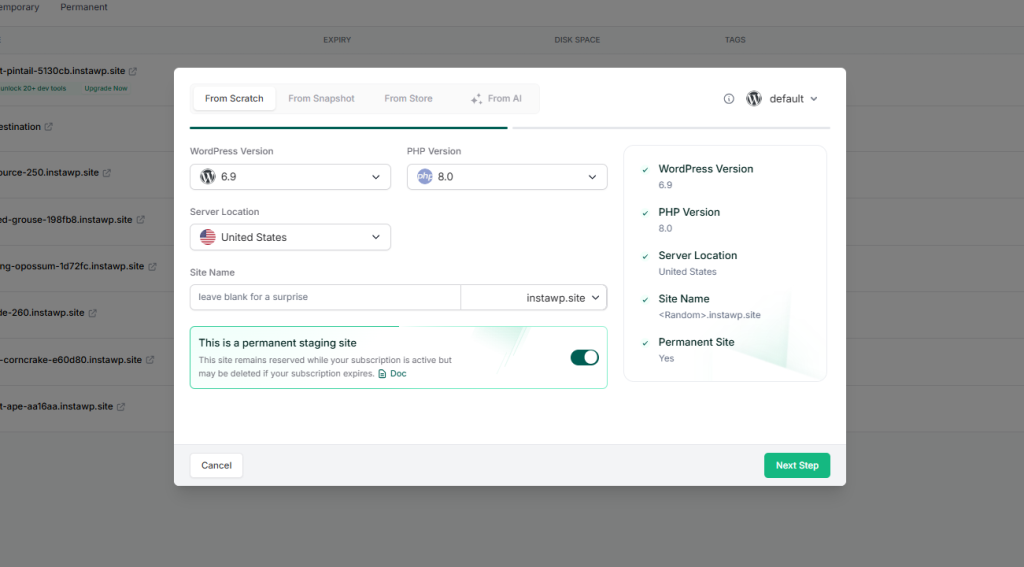Switch to the From Store tab
Image resolution: width=1024 pixels, height=567 pixels.
coord(408,99)
